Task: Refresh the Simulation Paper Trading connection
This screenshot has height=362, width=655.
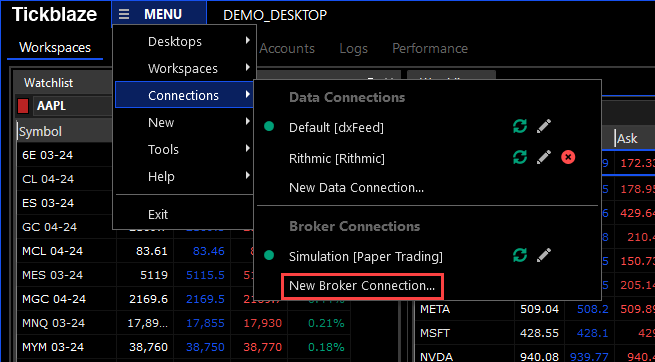Action: pos(520,255)
